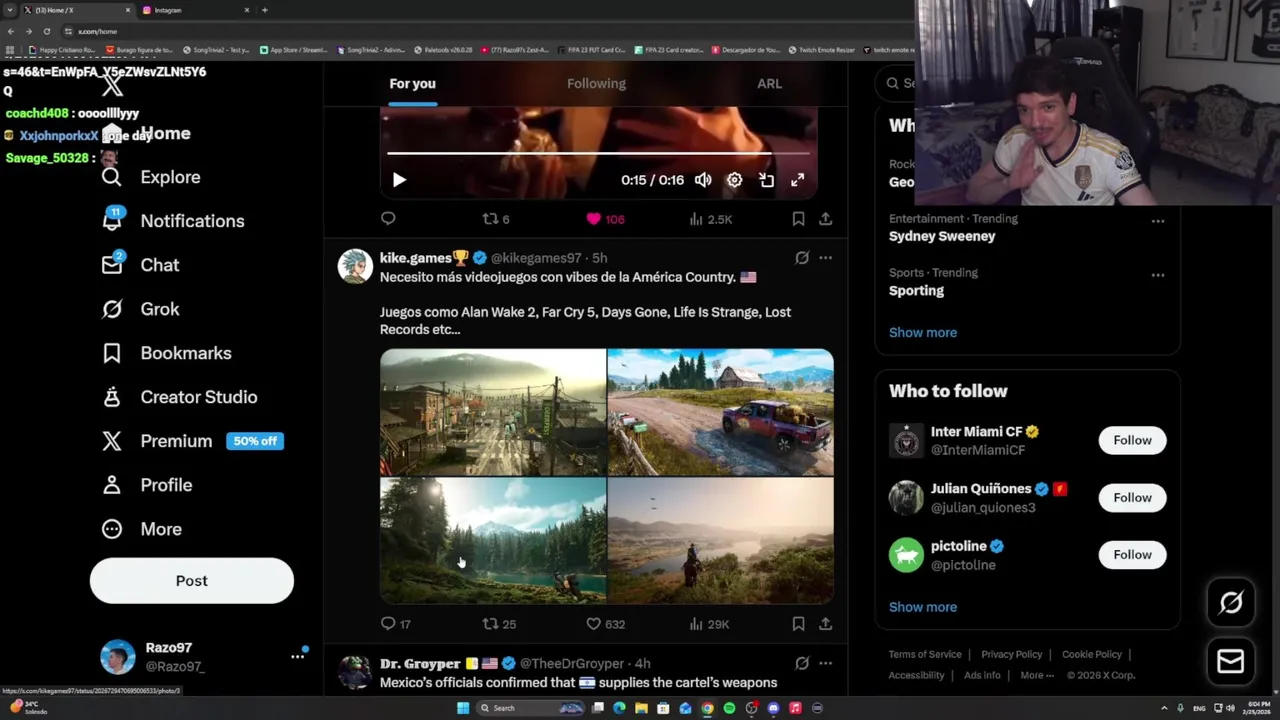Switch to the ARL tab
Screen dimensions: 1280x720
[x=769, y=84]
